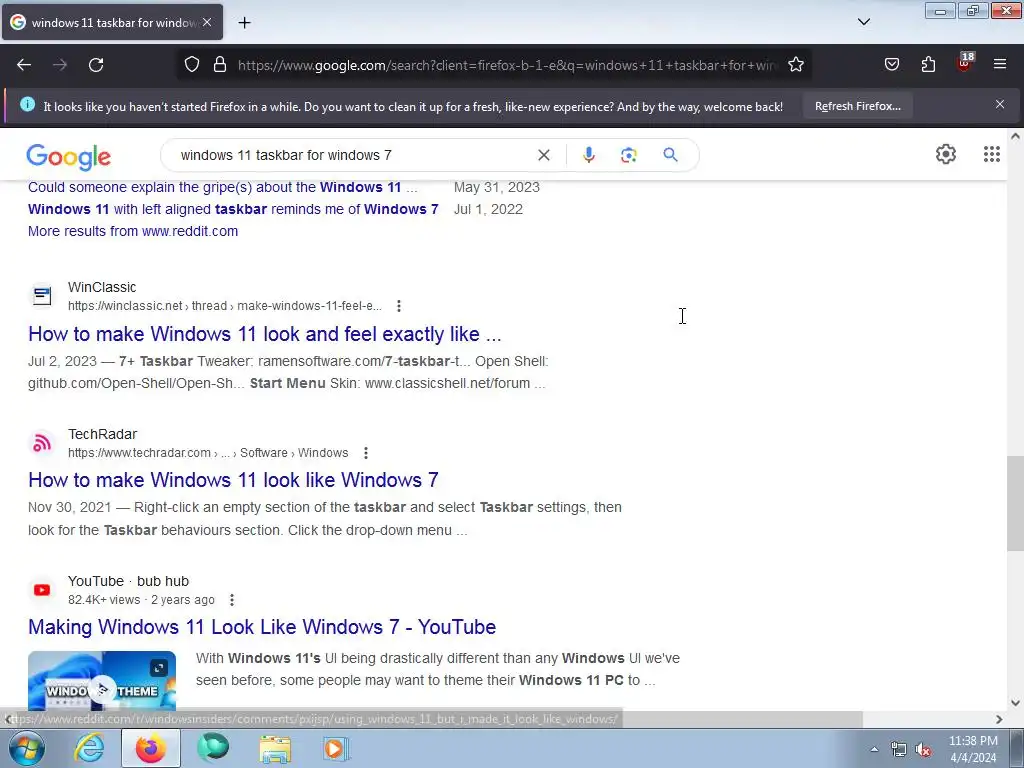Screen dimensions: 1024x768
Task: Open a new tab with the plus button
Action: coord(244,23)
